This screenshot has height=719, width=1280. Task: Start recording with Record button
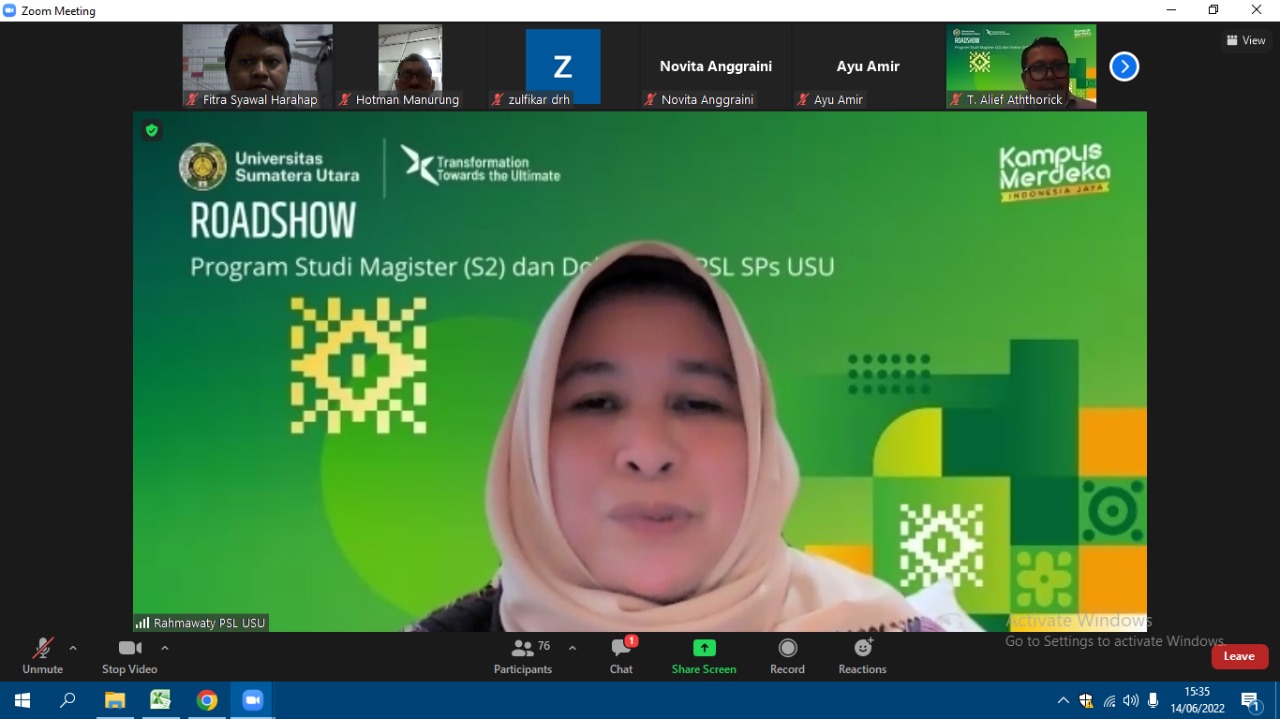click(788, 656)
